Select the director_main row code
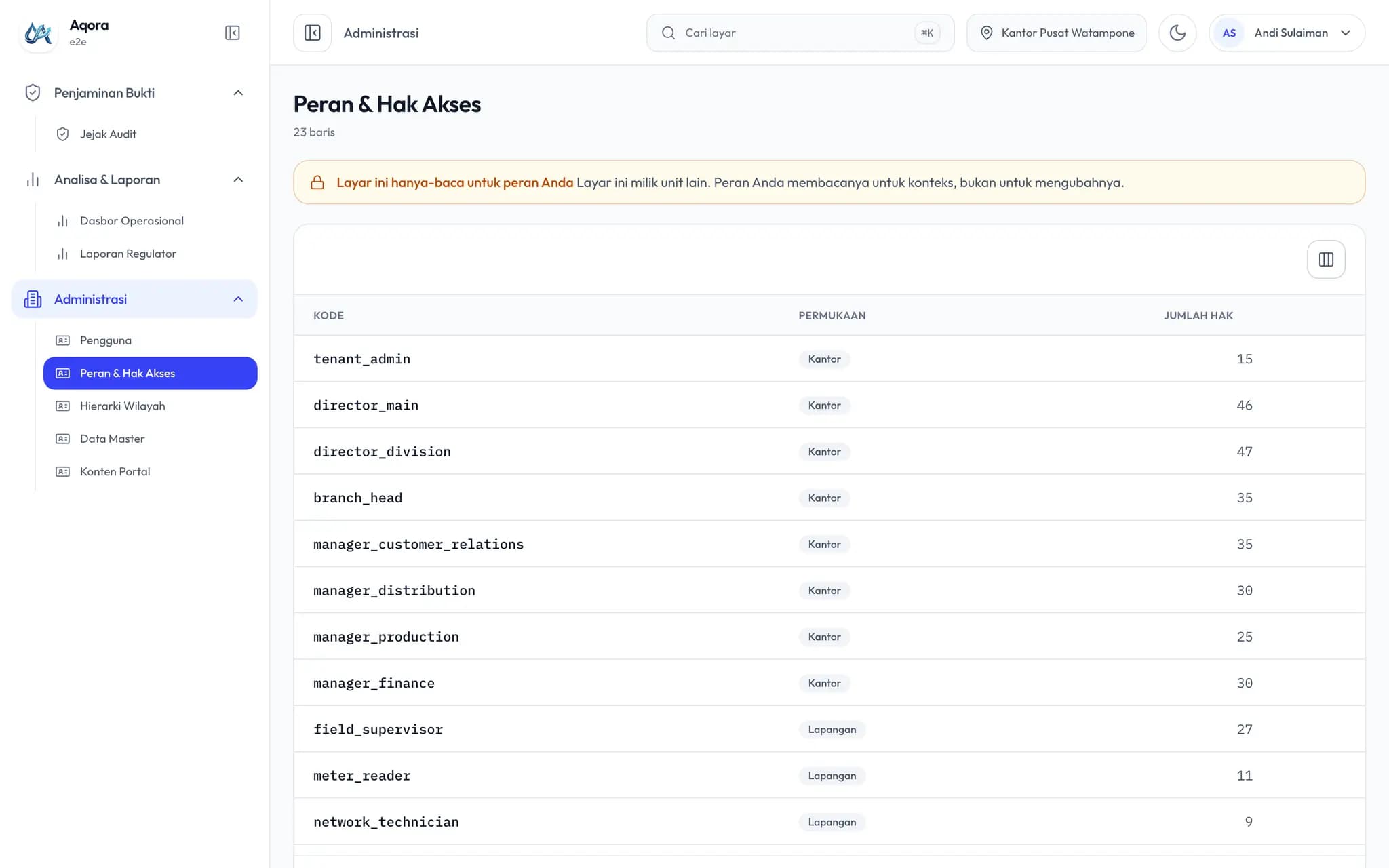1389x868 pixels. click(x=366, y=405)
